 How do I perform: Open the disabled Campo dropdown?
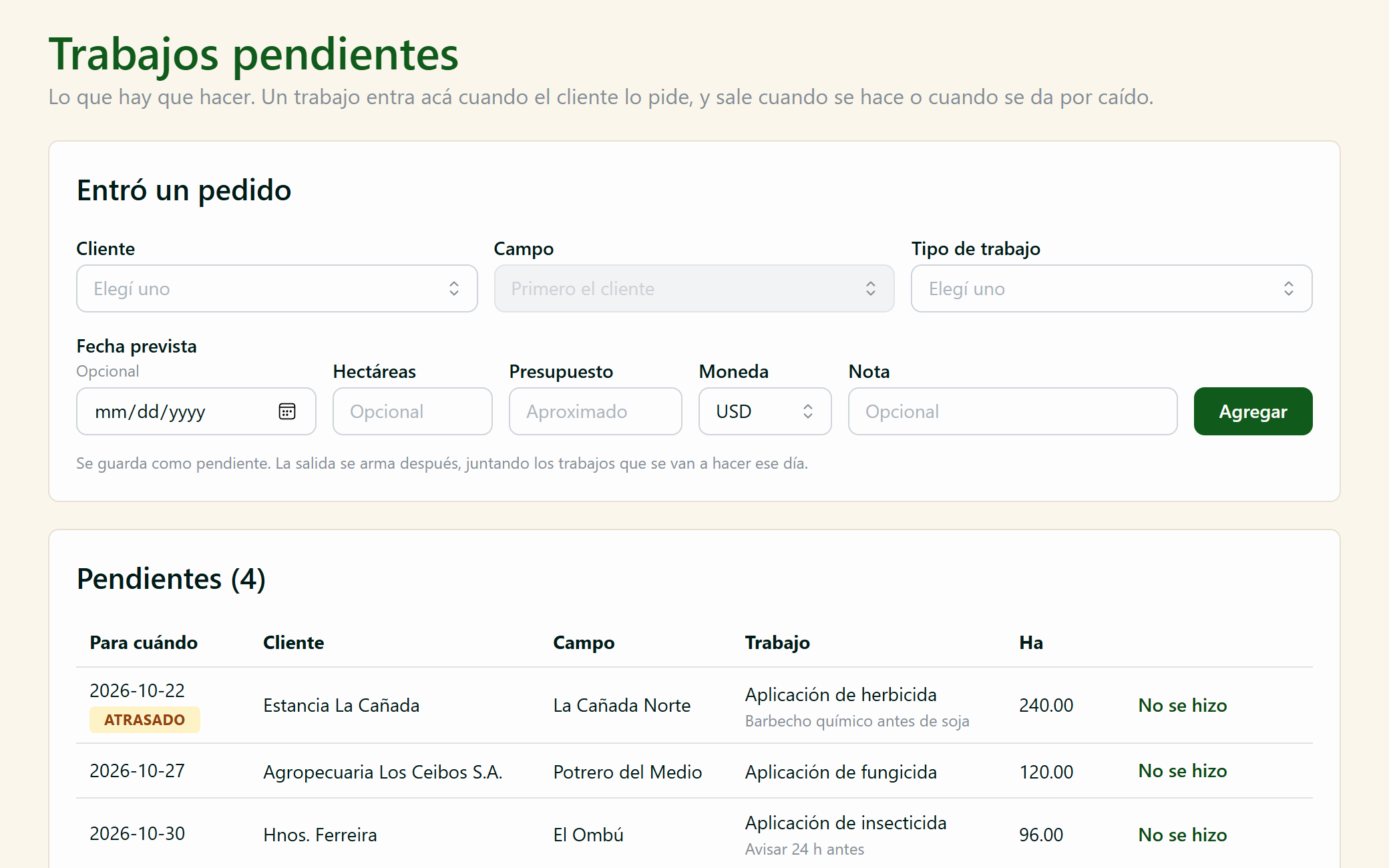(x=694, y=288)
